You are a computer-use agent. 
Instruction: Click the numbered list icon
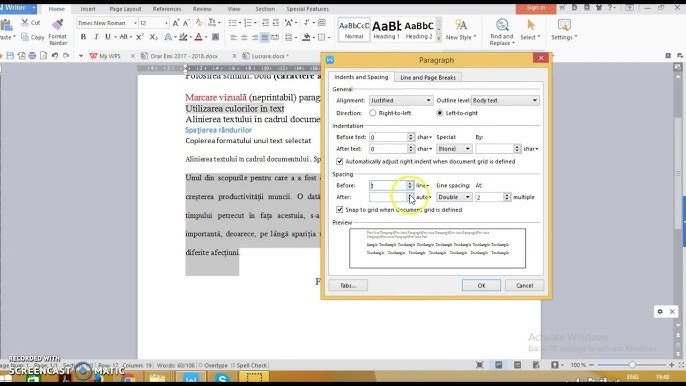point(248,23)
